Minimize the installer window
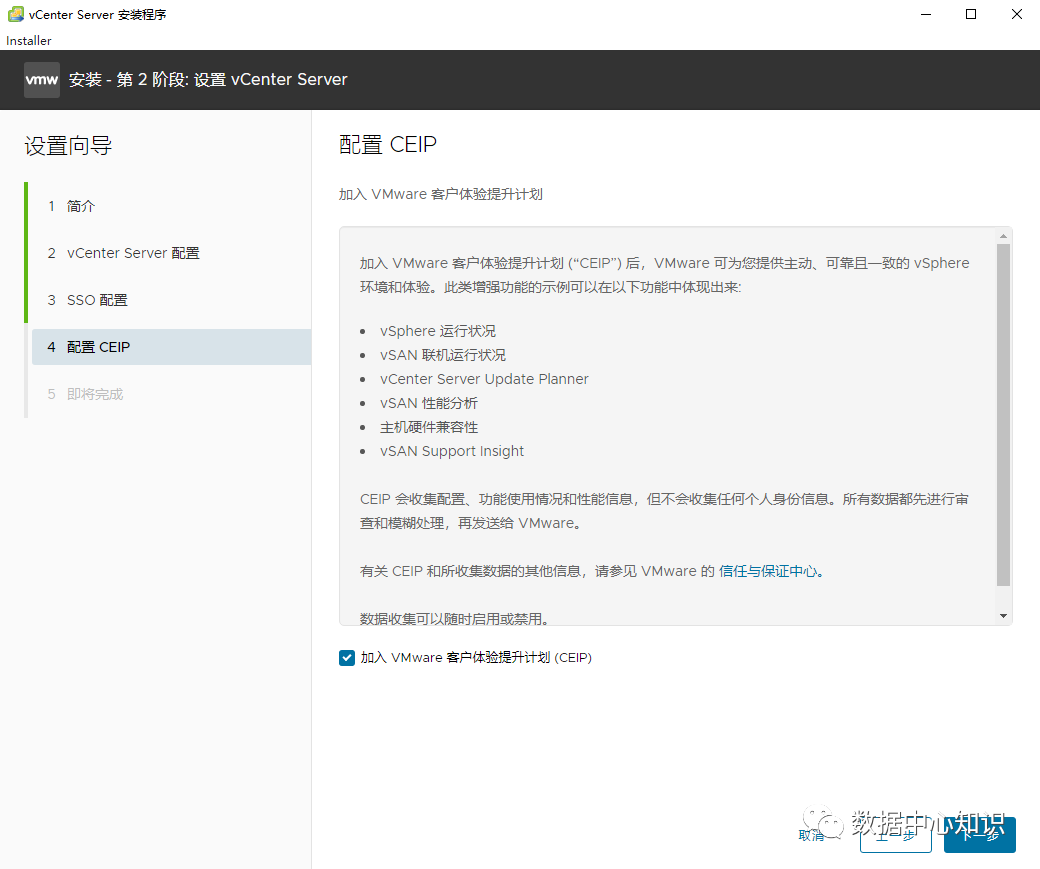This screenshot has width=1040, height=869. [926, 14]
